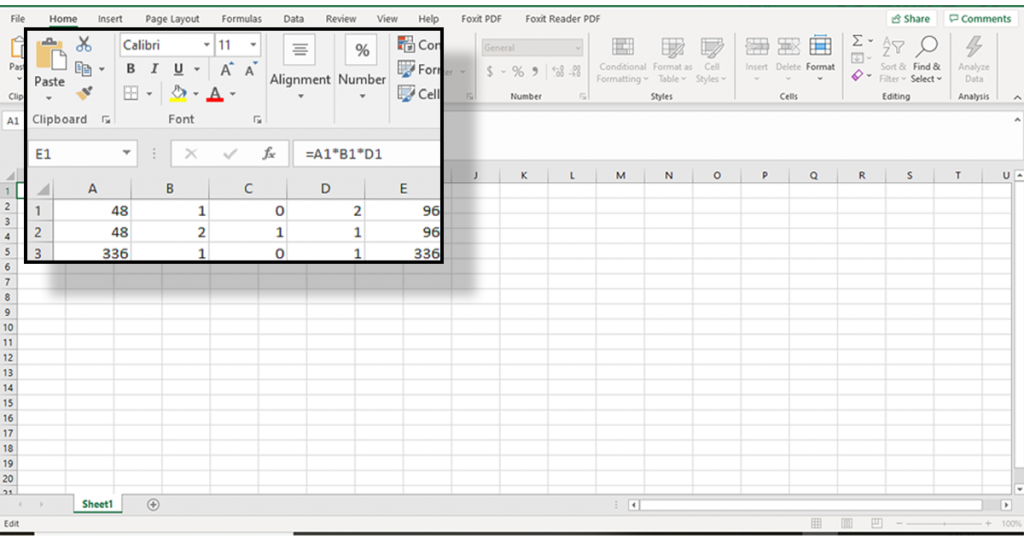Screen dimensions: 1024x538
Task: Apply the yellow Fill Color bucket
Action: pyautogui.click(x=178, y=93)
